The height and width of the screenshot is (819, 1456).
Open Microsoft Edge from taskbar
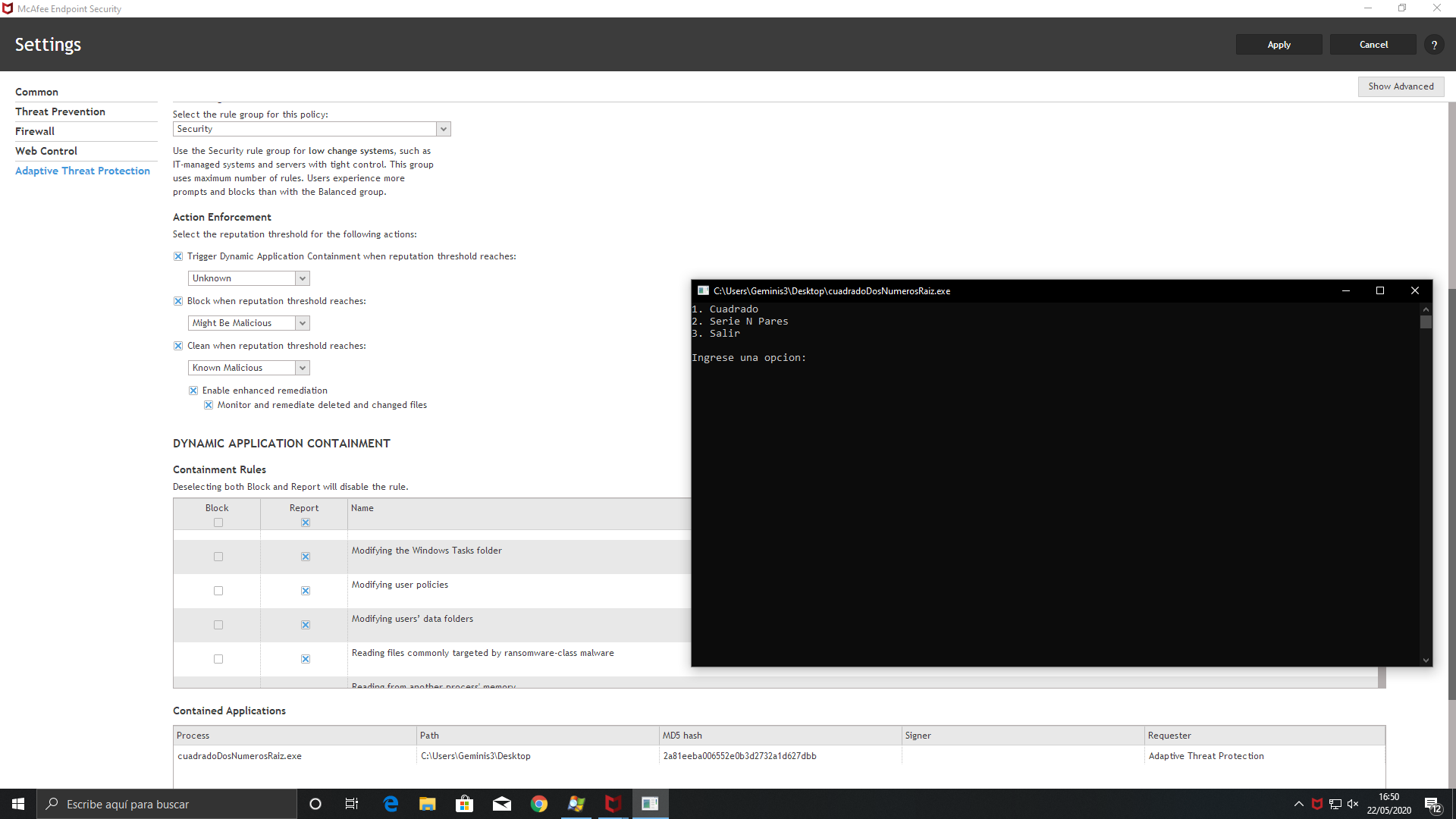pyautogui.click(x=391, y=804)
